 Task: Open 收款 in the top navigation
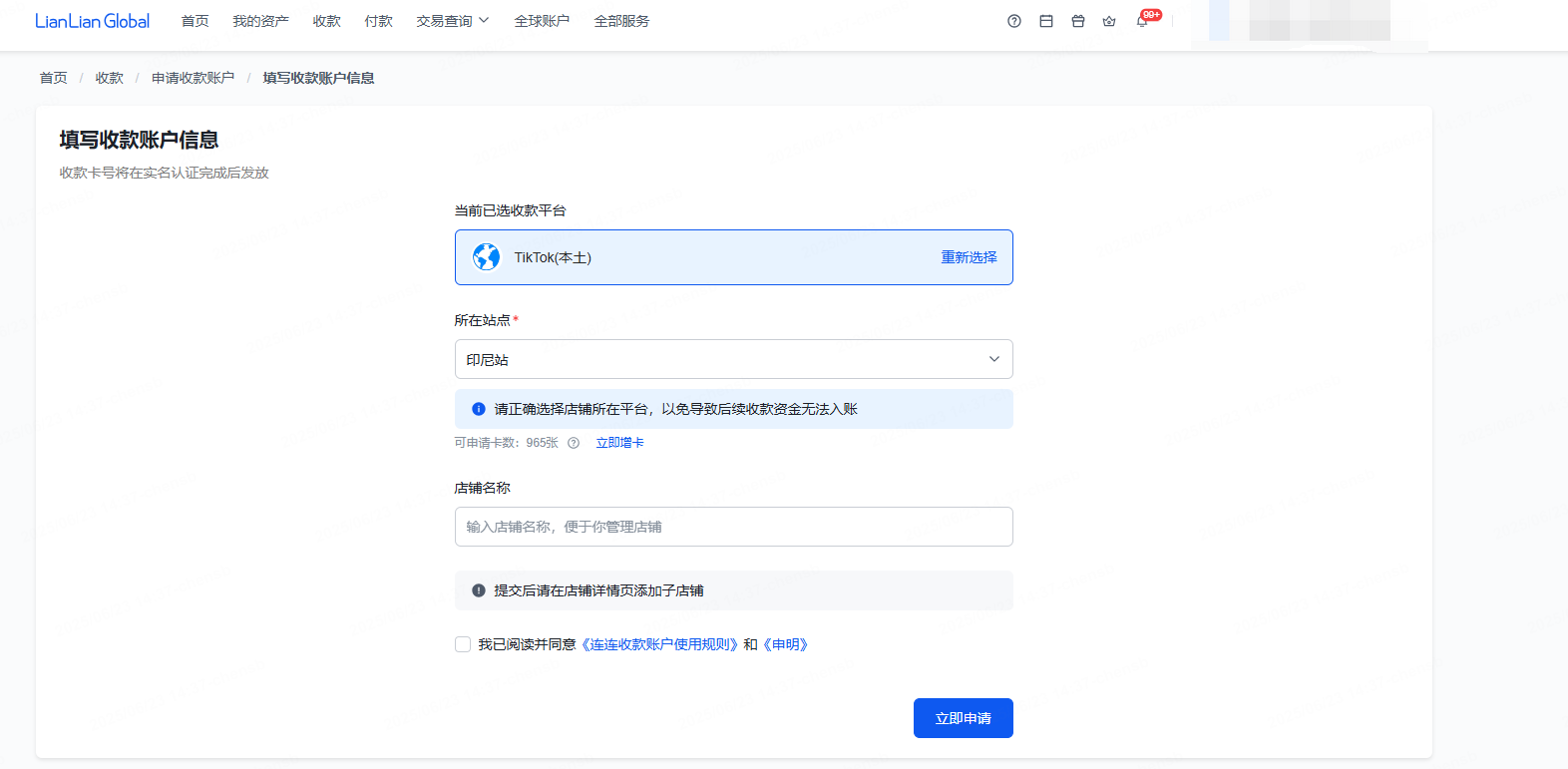point(327,21)
